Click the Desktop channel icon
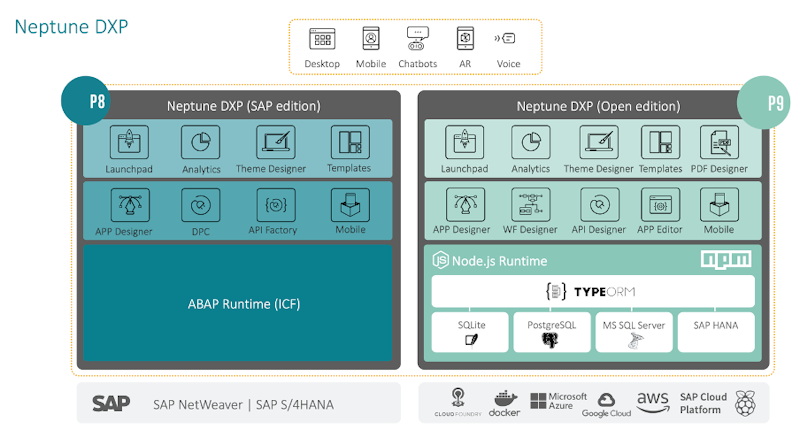This screenshot has height=430, width=800. coord(321,40)
